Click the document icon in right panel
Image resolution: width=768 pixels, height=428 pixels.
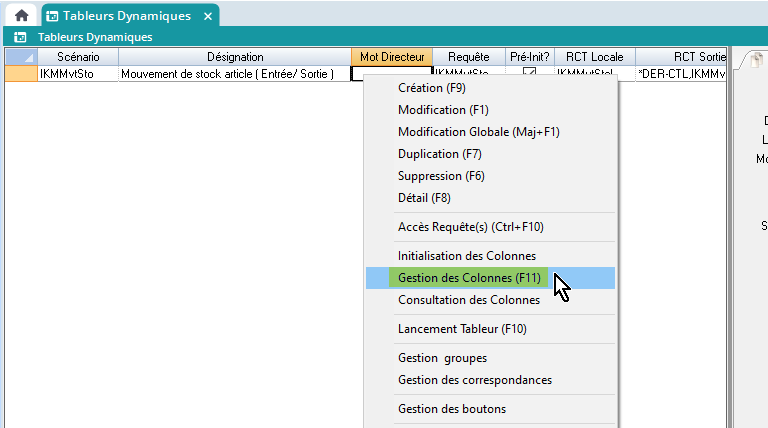coord(757,61)
